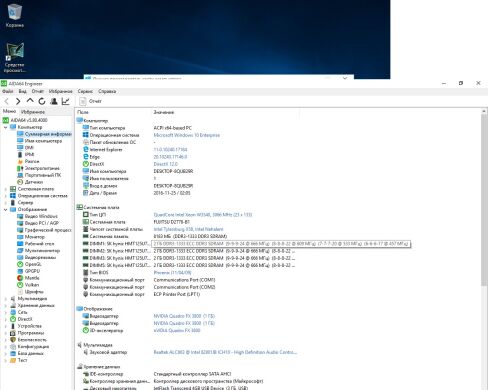
Task: Select the Датчики sensor tree item
Action: 30,182
